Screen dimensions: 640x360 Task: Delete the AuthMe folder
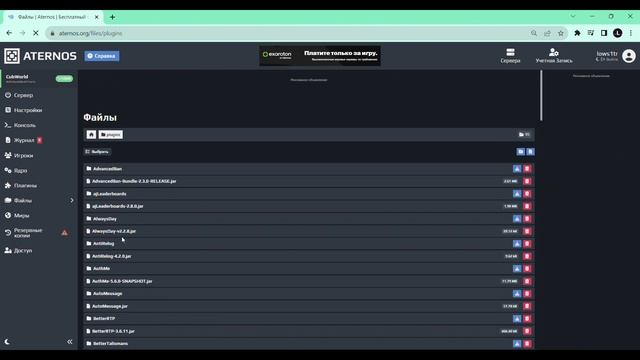pos(527,269)
